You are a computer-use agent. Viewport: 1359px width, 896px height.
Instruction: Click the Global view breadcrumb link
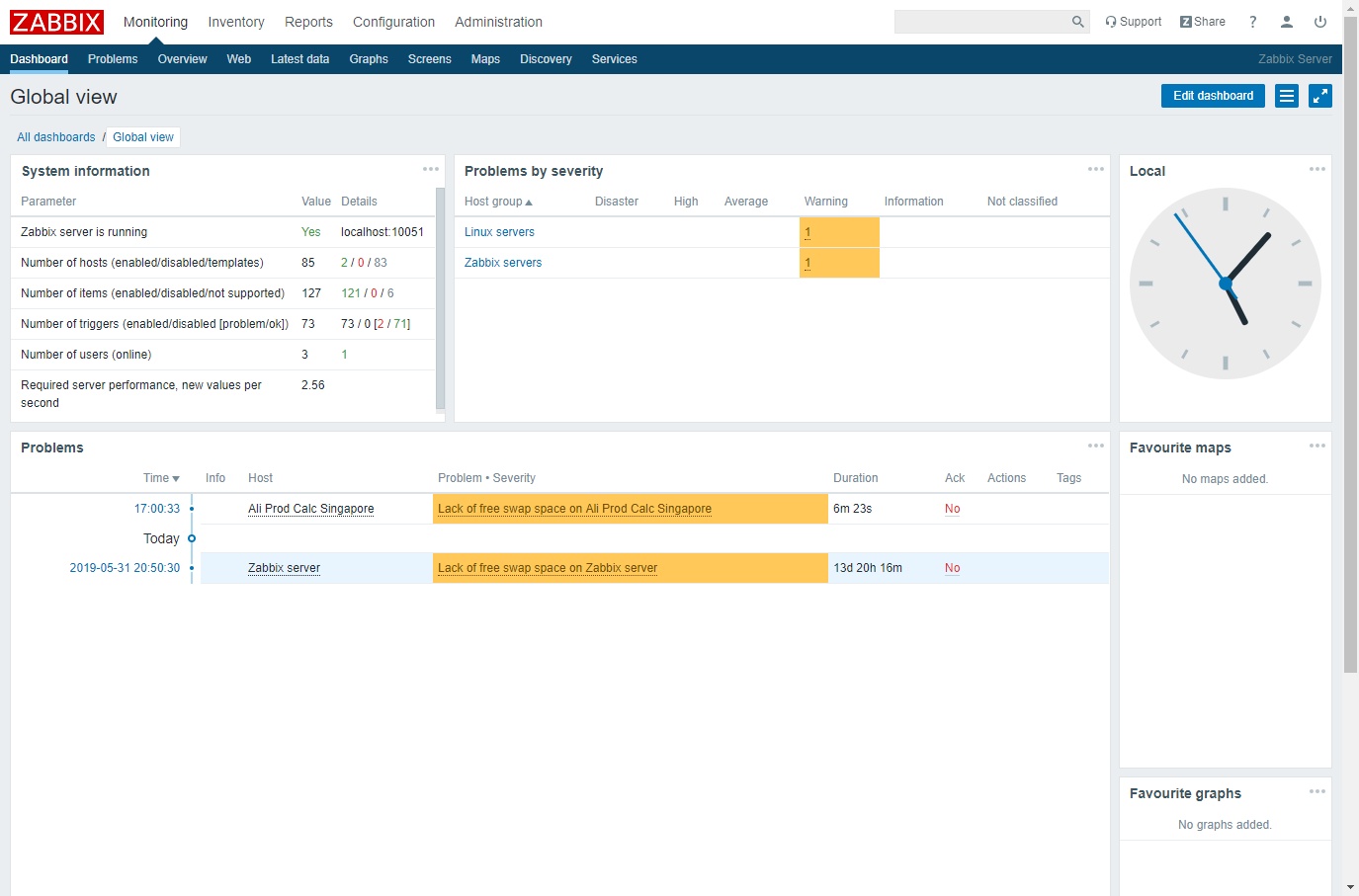(x=143, y=137)
